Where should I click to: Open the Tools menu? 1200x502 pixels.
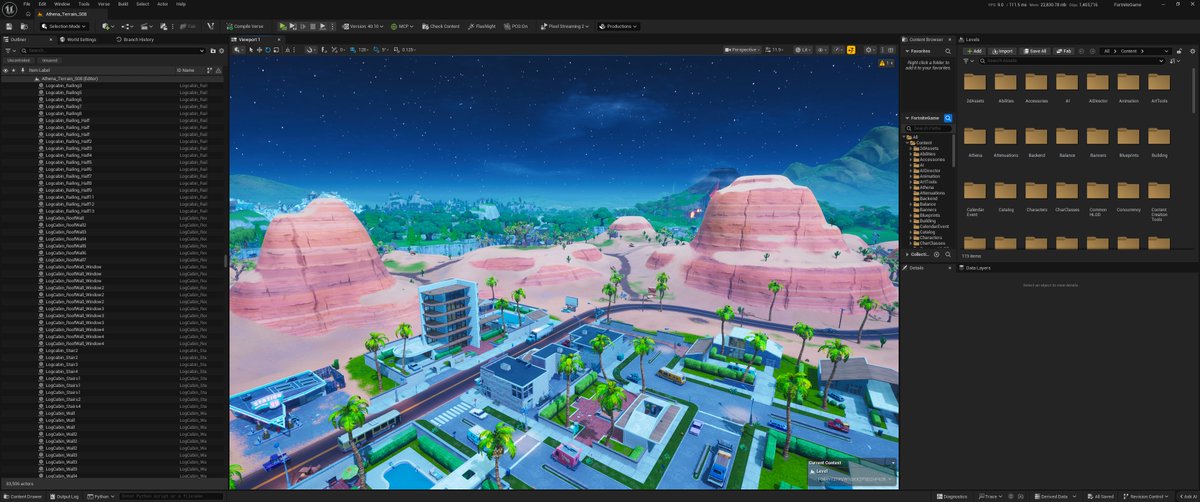point(84,4)
